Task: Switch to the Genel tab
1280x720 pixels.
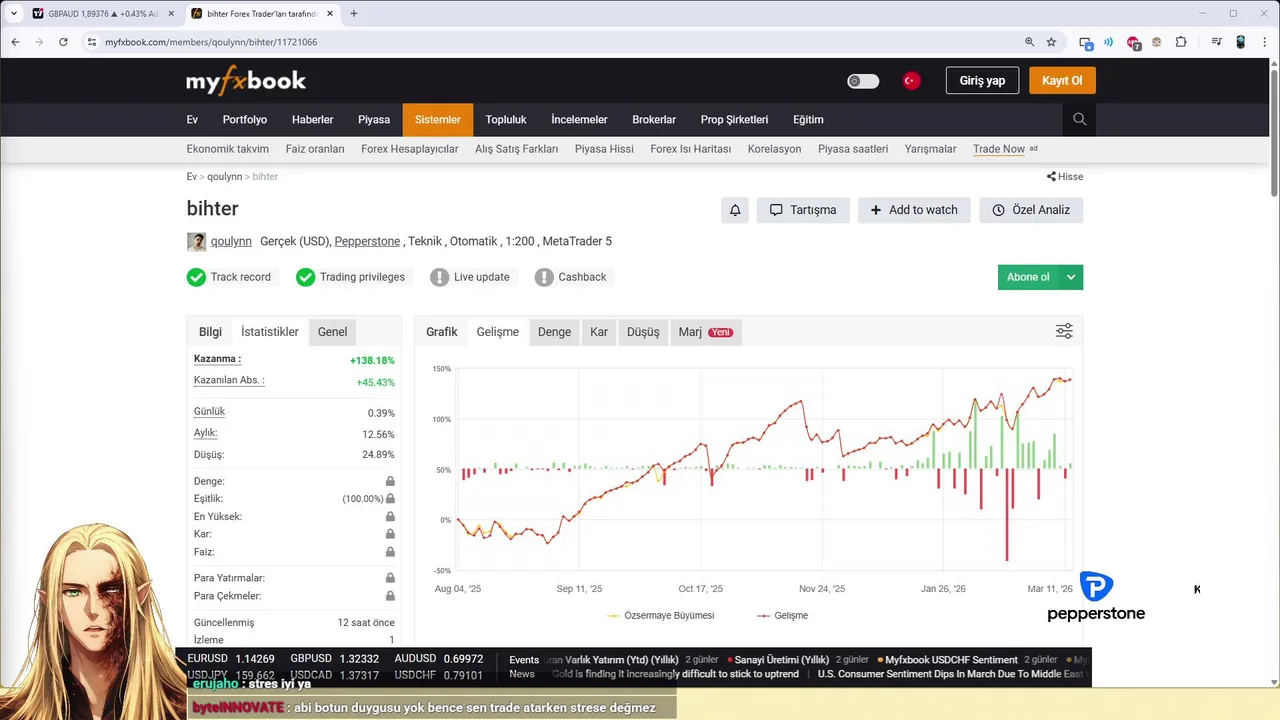Action: [333, 332]
